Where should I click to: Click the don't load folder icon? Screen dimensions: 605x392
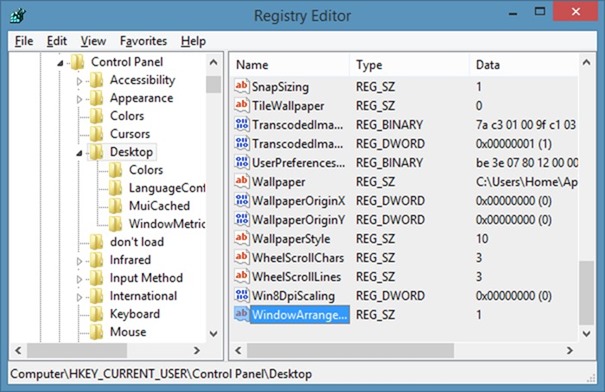[96, 242]
